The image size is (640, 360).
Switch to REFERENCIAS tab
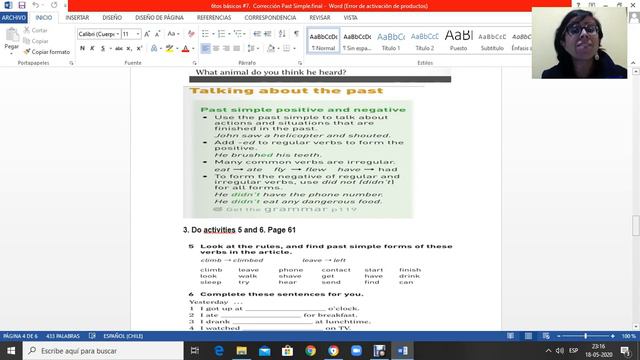[214, 18]
